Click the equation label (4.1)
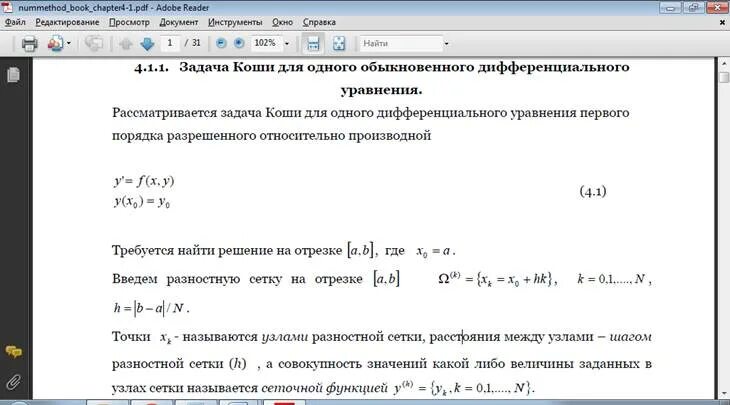730x405 pixels. pos(593,191)
